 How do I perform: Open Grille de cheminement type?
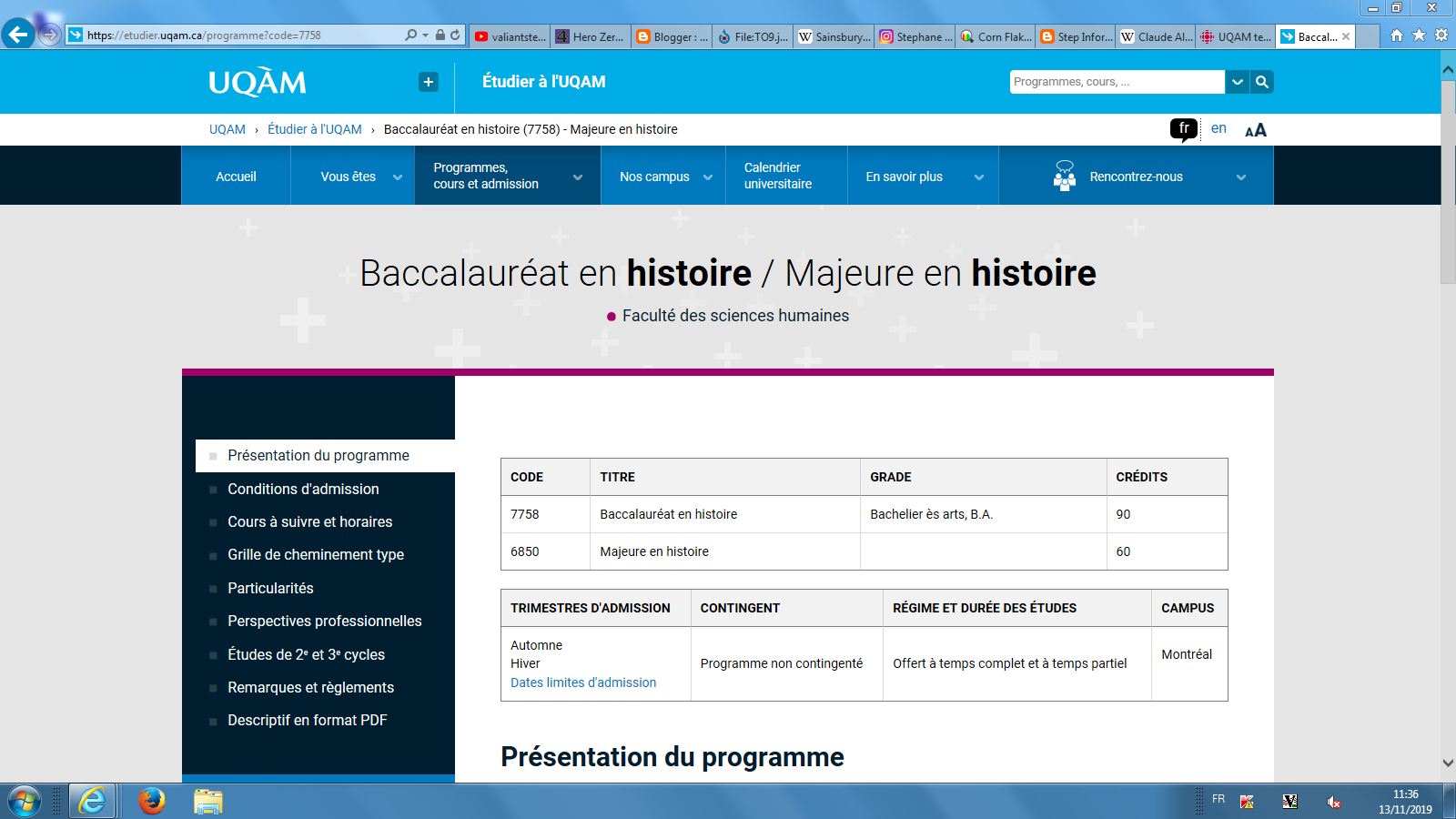pos(316,554)
